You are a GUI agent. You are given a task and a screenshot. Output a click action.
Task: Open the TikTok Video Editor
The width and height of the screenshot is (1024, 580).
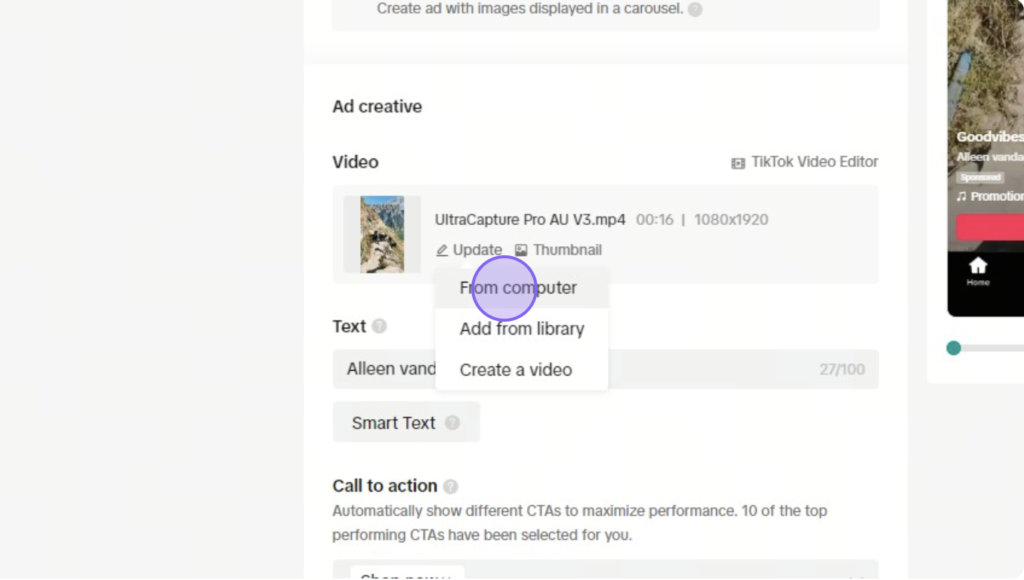click(804, 162)
